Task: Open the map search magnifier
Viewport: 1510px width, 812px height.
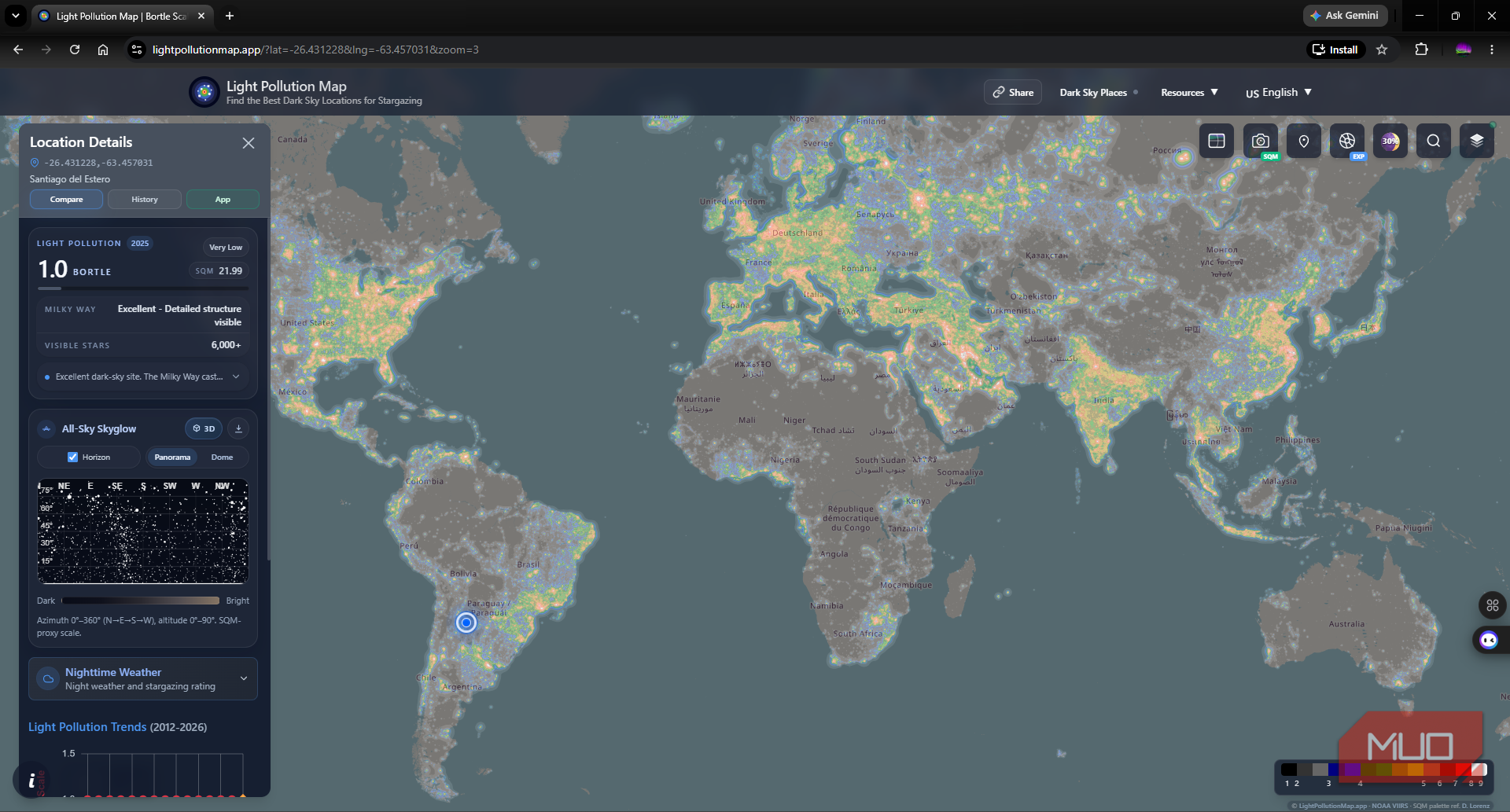Action: pyautogui.click(x=1434, y=141)
